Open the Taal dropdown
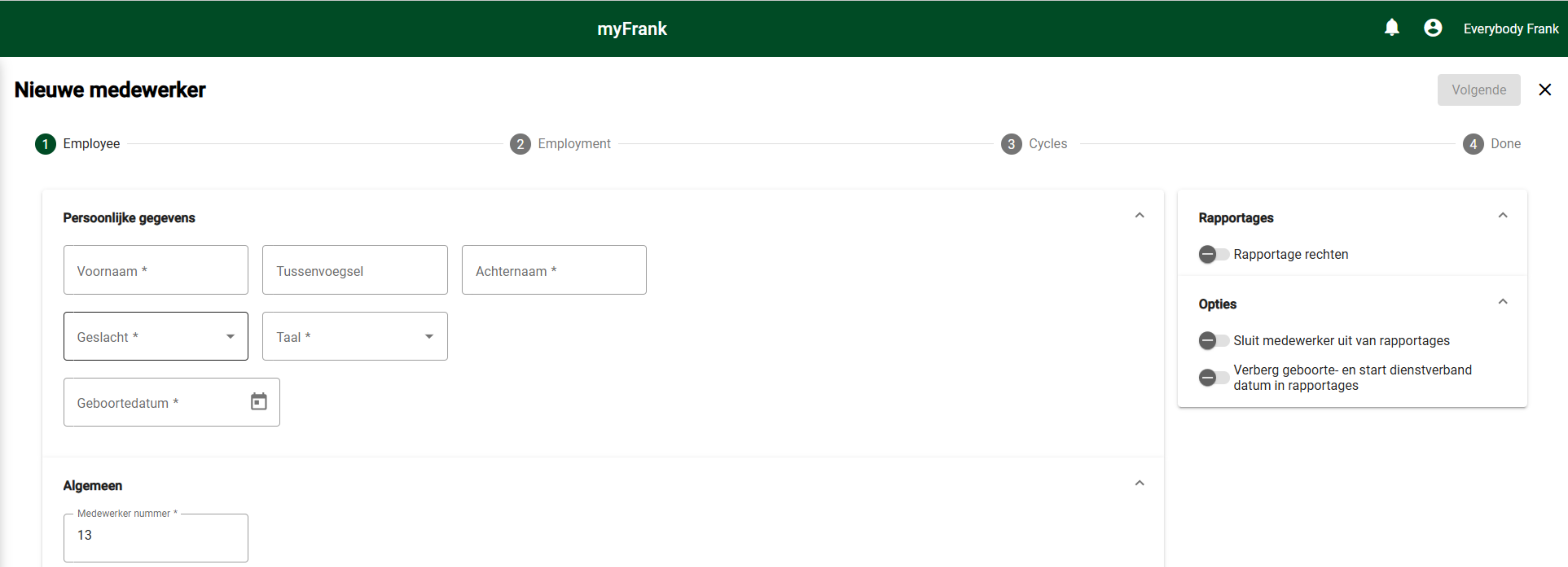Viewport: 1568px width, 567px height. (355, 336)
